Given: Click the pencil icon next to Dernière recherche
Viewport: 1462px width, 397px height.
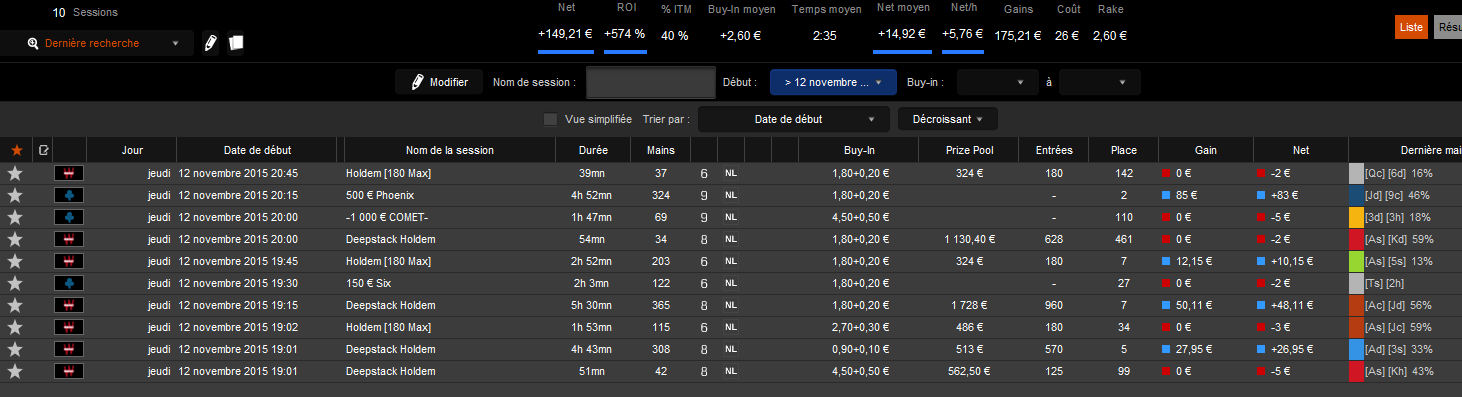Looking at the screenshot, I should point(210,43).
